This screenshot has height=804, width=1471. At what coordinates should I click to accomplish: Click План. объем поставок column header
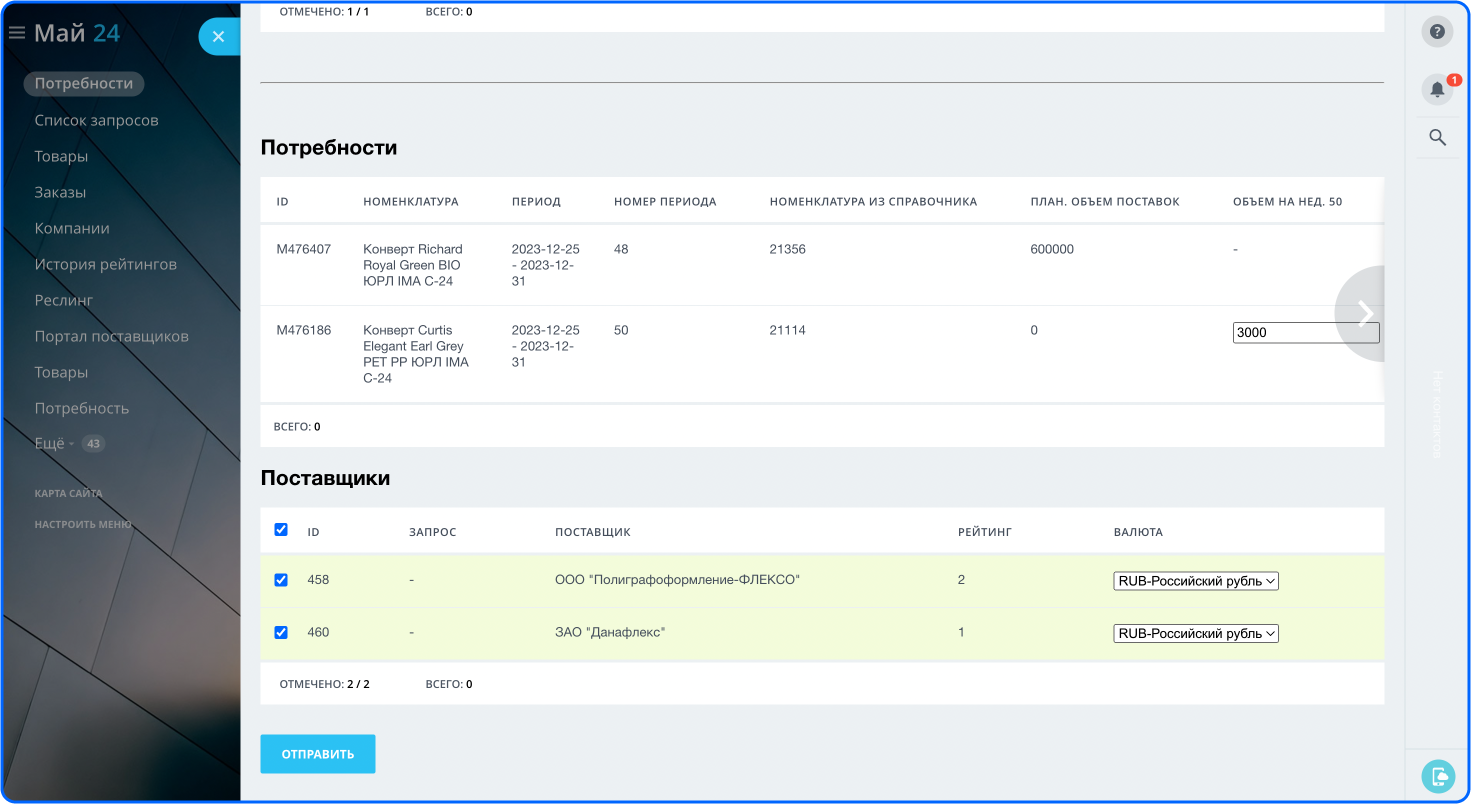[x=1105, y=202]
